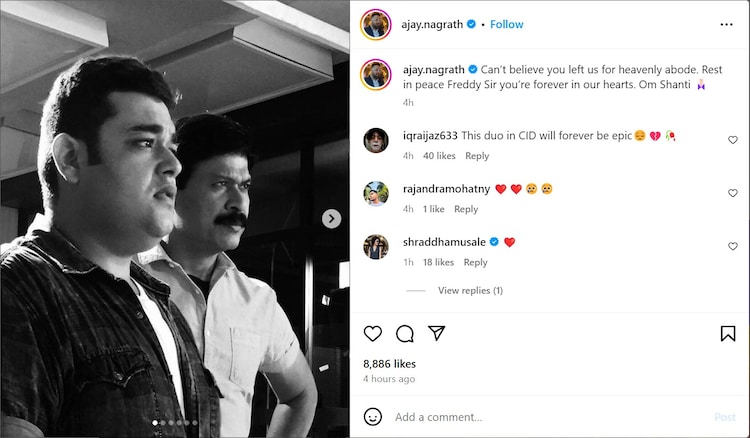
Task: View the 8,886 likes list
Action: coord(390,364)
